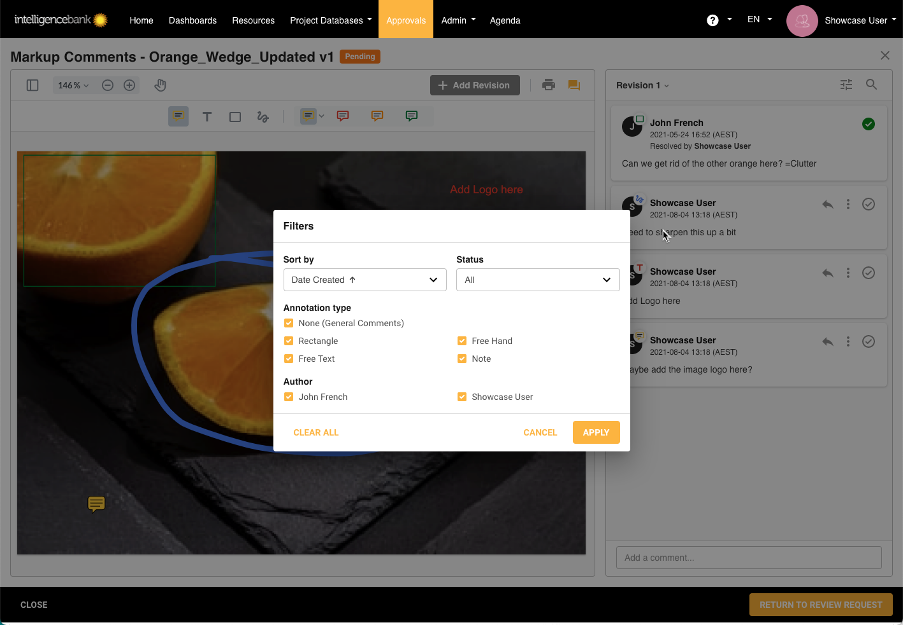Disable the John French author filter
904x626 pixels.
(289, 395)
